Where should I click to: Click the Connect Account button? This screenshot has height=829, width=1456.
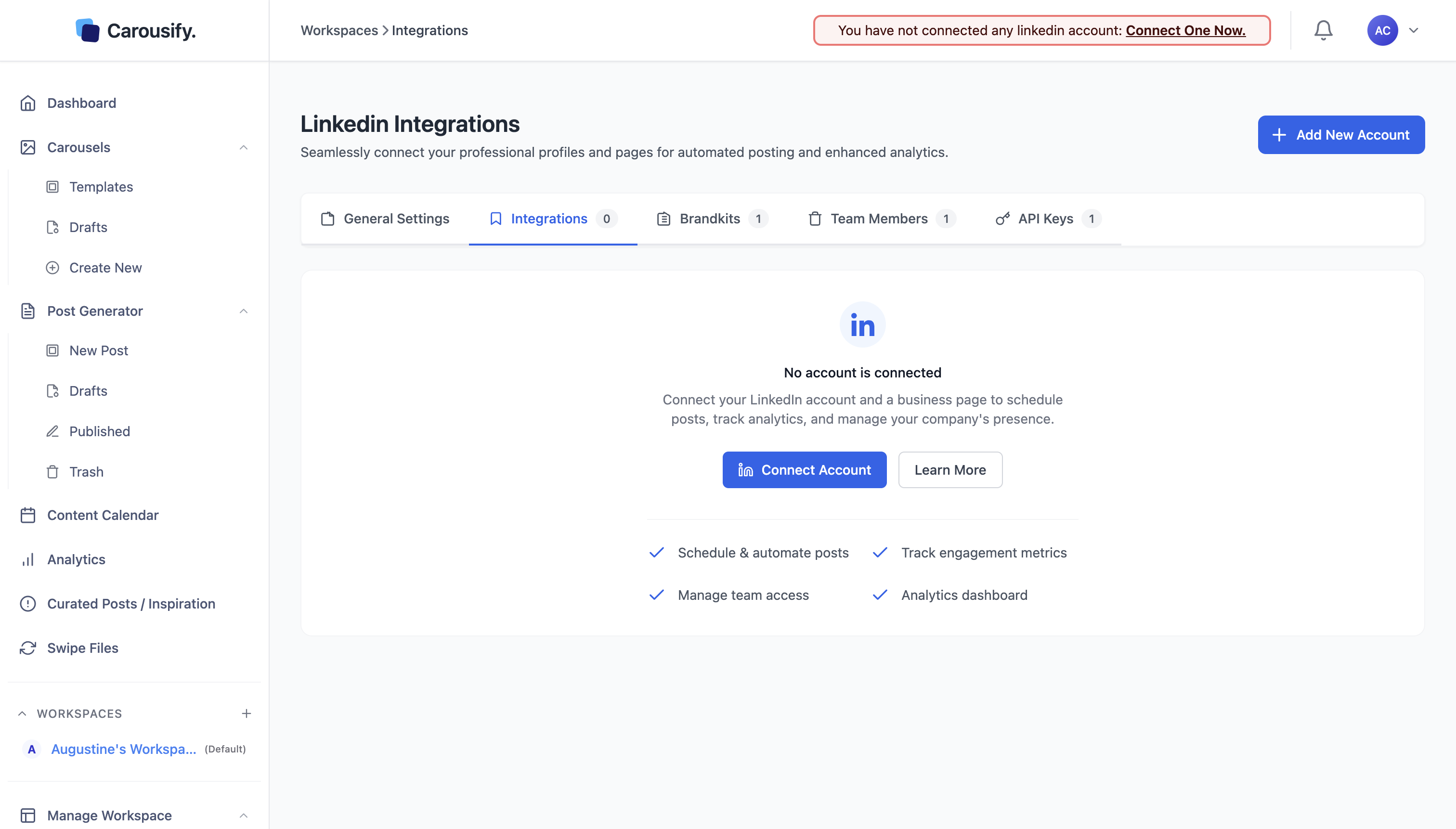point(804,470)
